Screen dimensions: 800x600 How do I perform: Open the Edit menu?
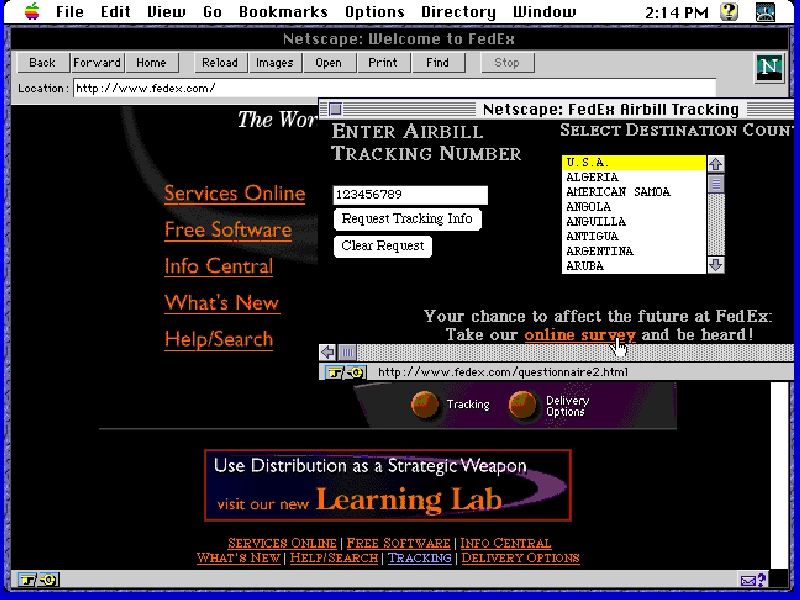(115, 11)
